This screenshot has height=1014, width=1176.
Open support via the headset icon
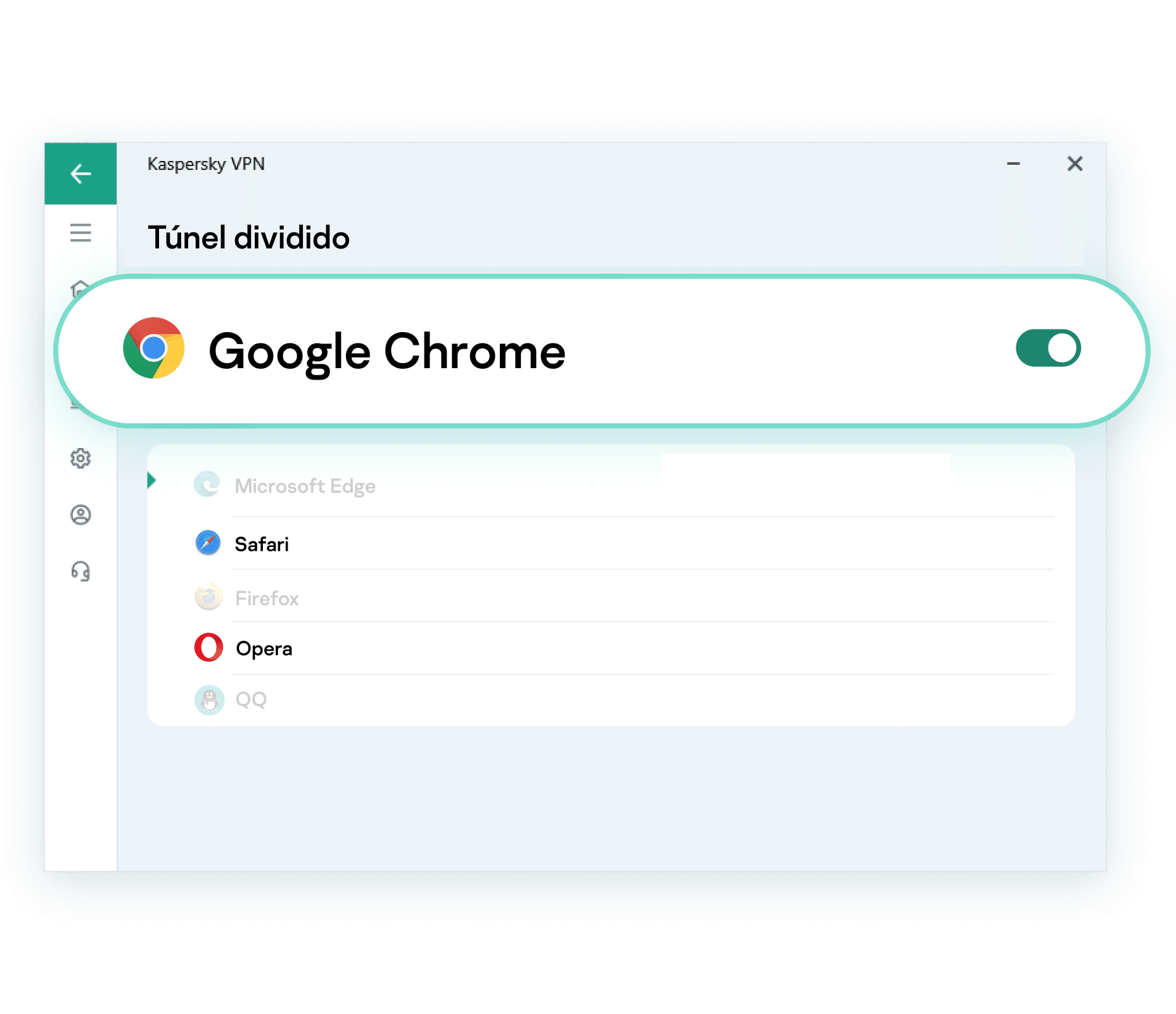pos(80,571)
